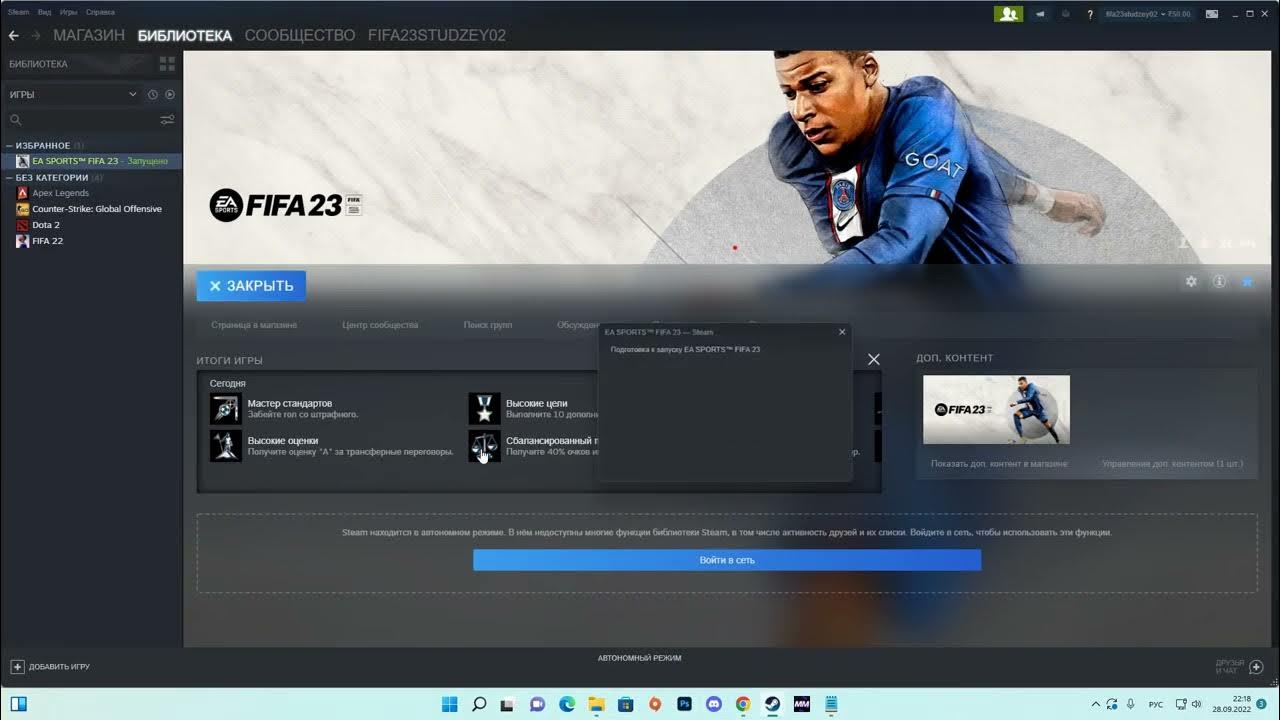Sort by recent activity clock icon
This screenshot has height=720, width=1280.
pos(153,94)
